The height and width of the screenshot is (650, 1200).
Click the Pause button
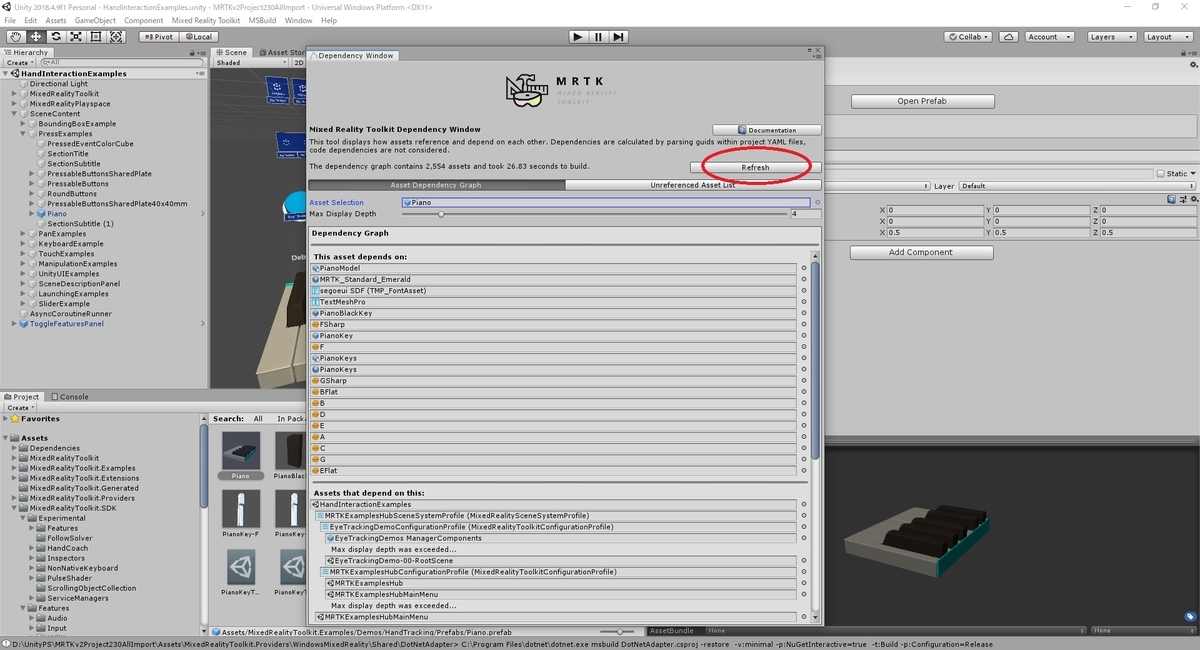pos(598,37)
